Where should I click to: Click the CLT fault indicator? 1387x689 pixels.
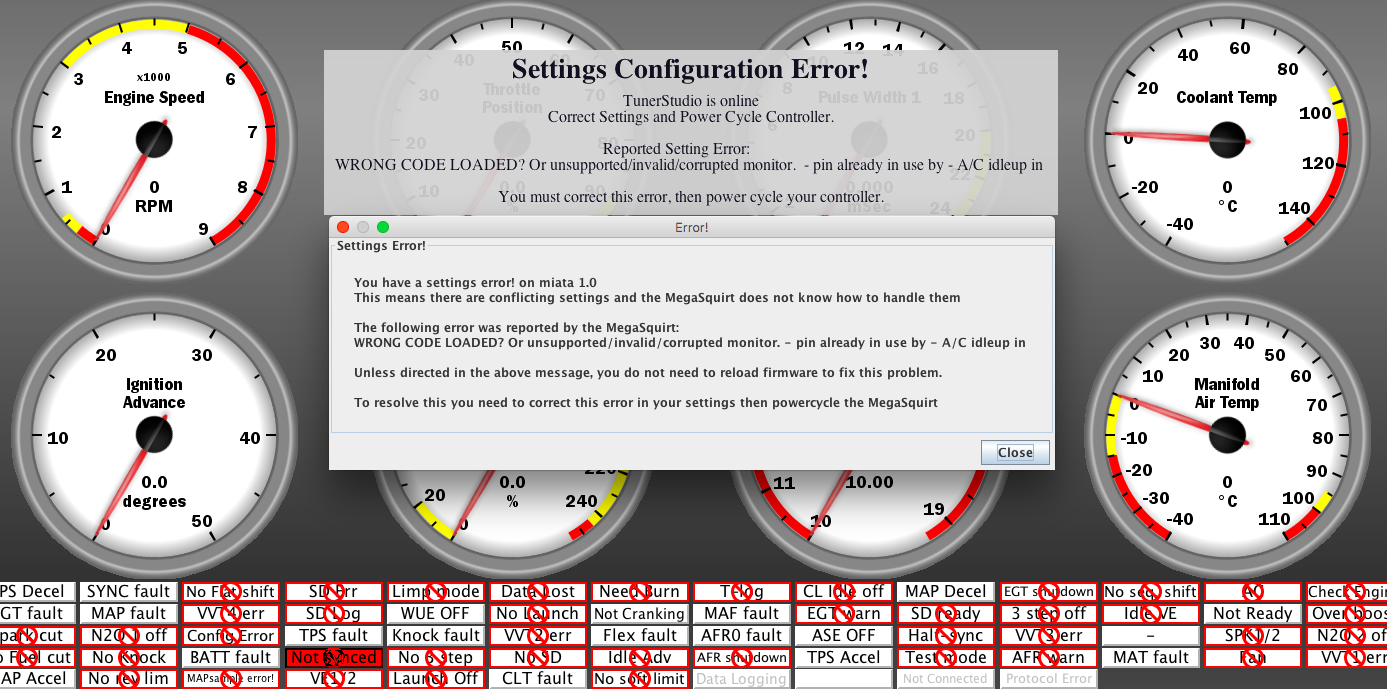537,679
